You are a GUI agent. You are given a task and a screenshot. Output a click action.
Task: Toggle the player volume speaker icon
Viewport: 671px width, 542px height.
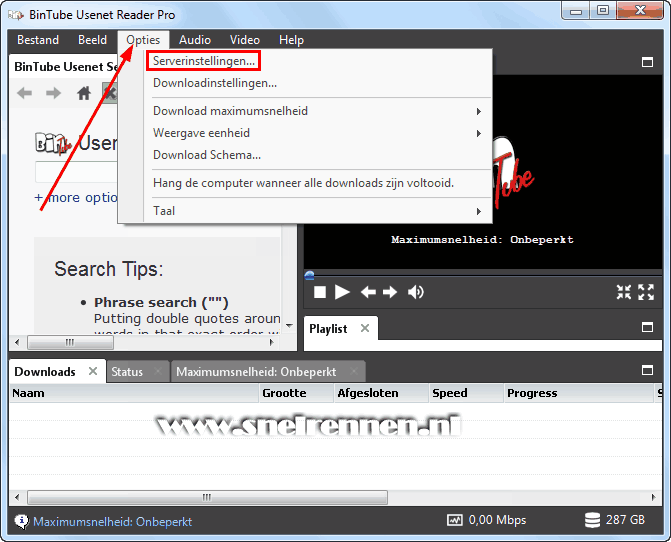(x=416, y=292)
